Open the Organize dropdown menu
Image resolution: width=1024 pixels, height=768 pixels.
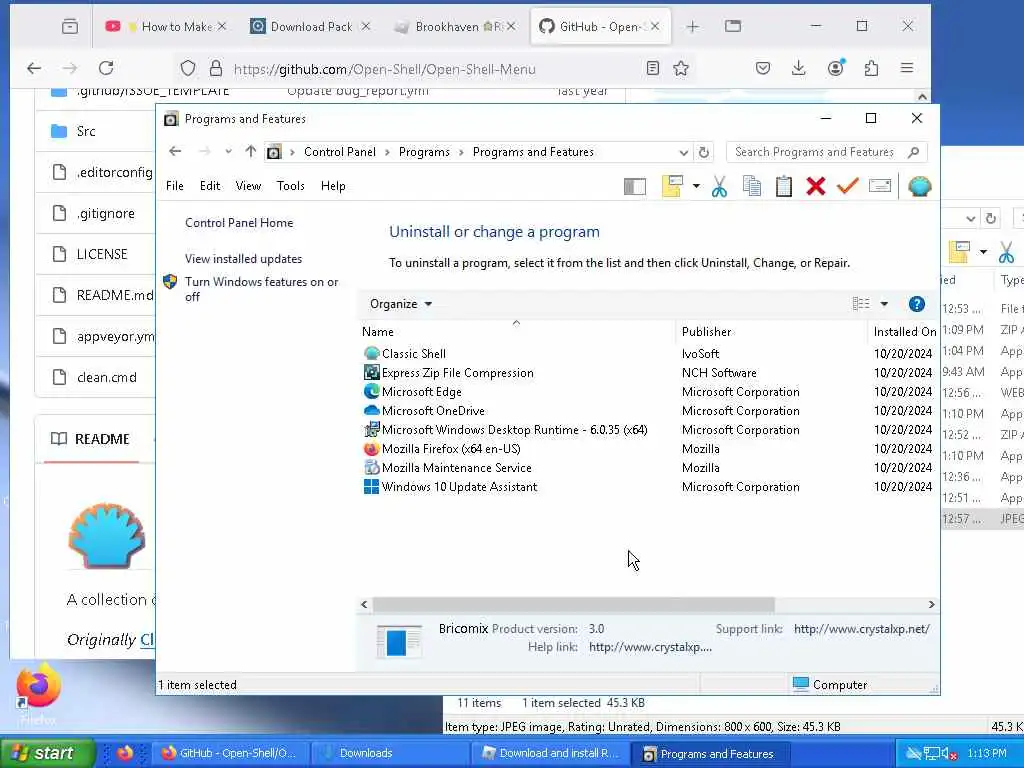point(400,304)
